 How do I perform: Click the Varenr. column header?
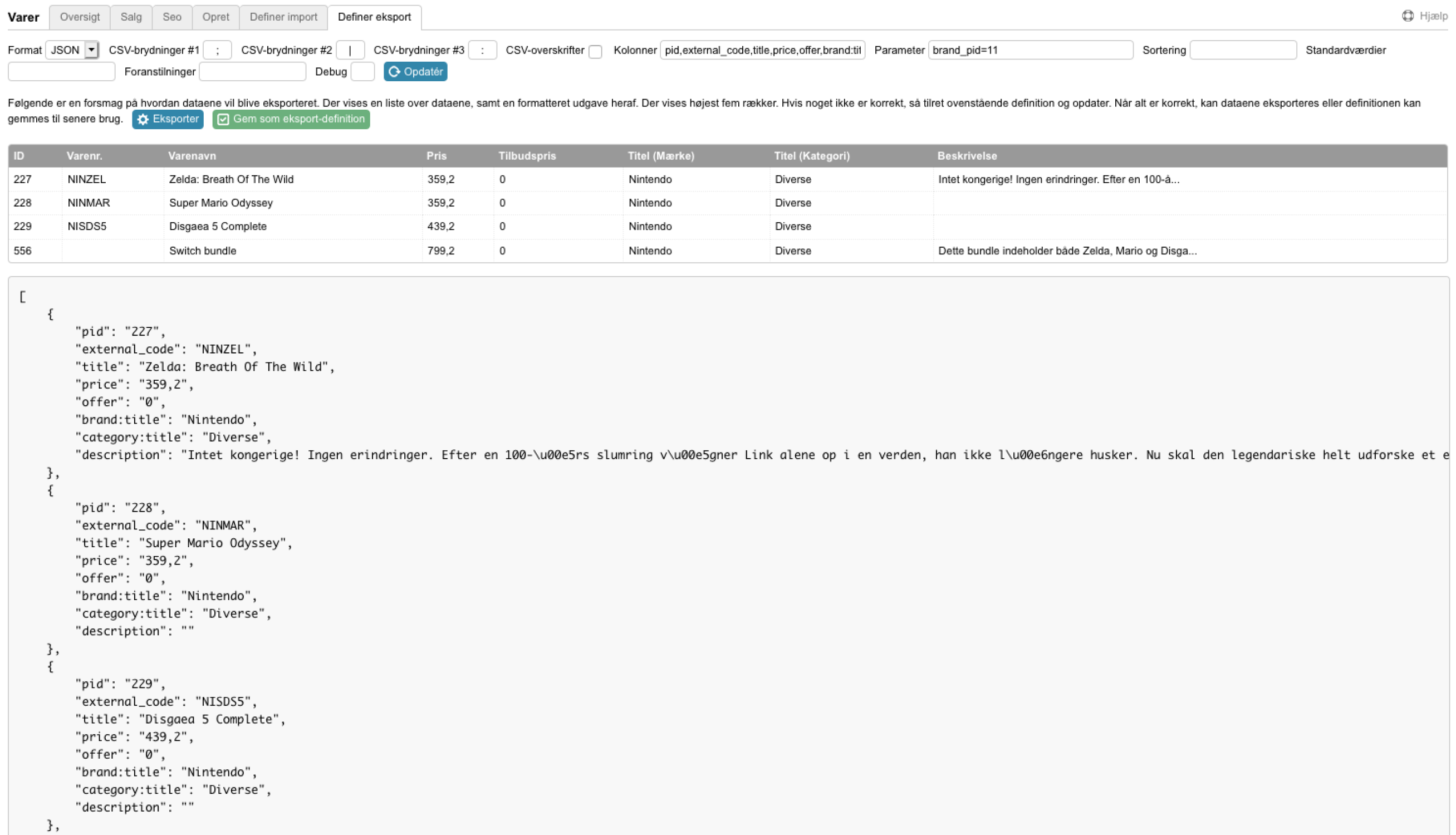click(84, 156)
